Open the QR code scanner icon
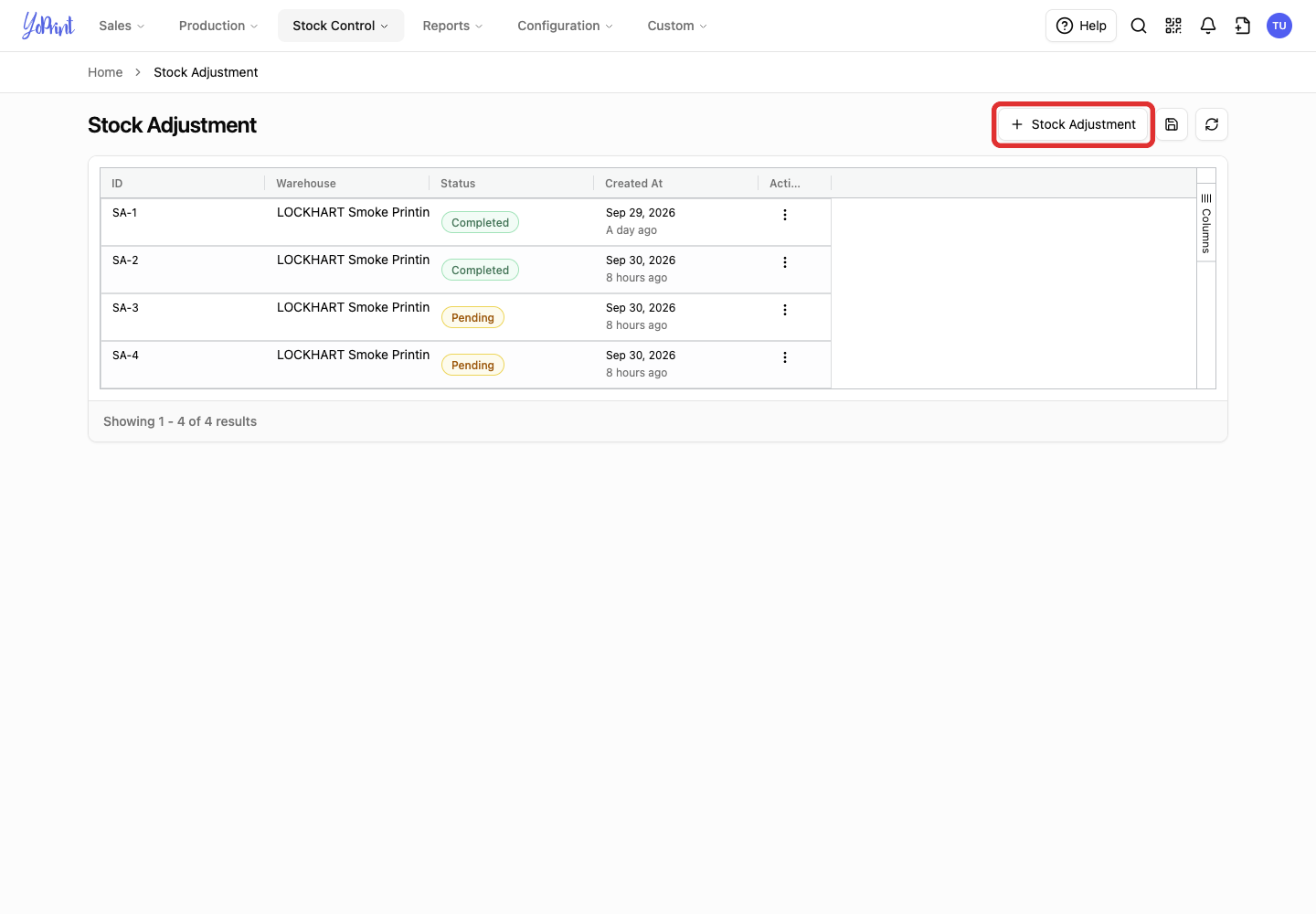Screen dimensions: 1316x914 coord(1173,26)
